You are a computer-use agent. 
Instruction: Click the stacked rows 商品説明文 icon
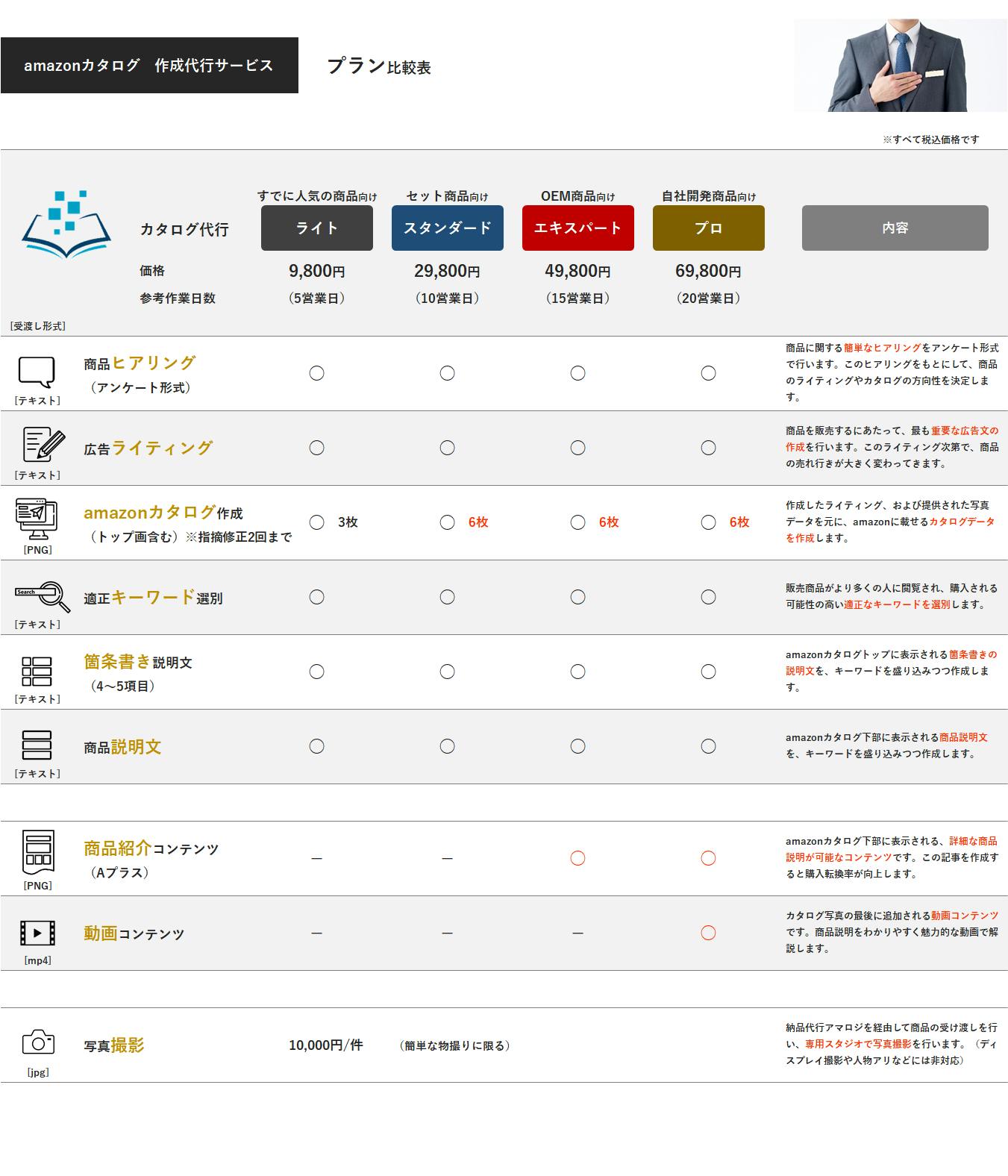[x=37, y=745]
